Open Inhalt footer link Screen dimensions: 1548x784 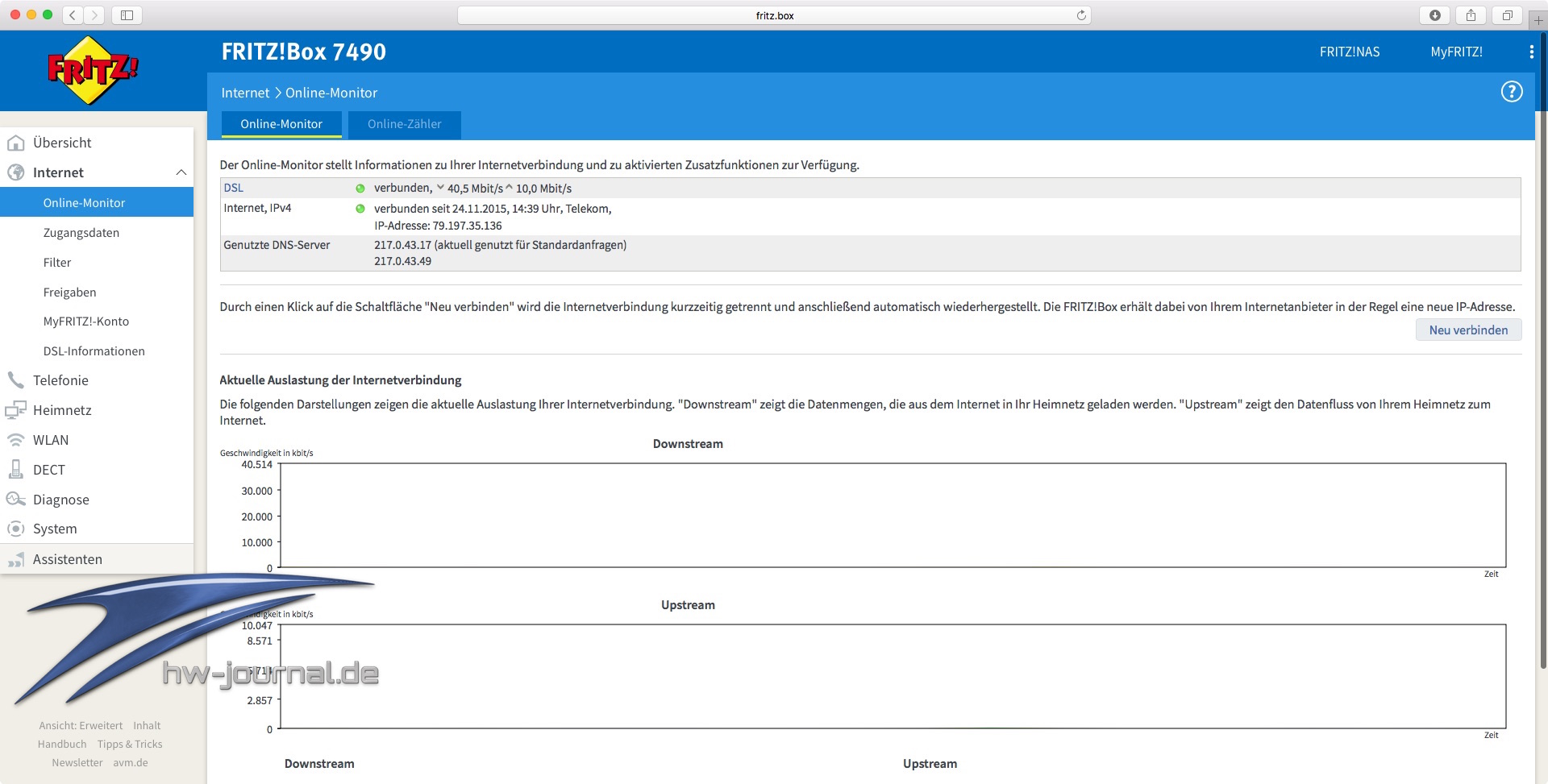(147, 725)
